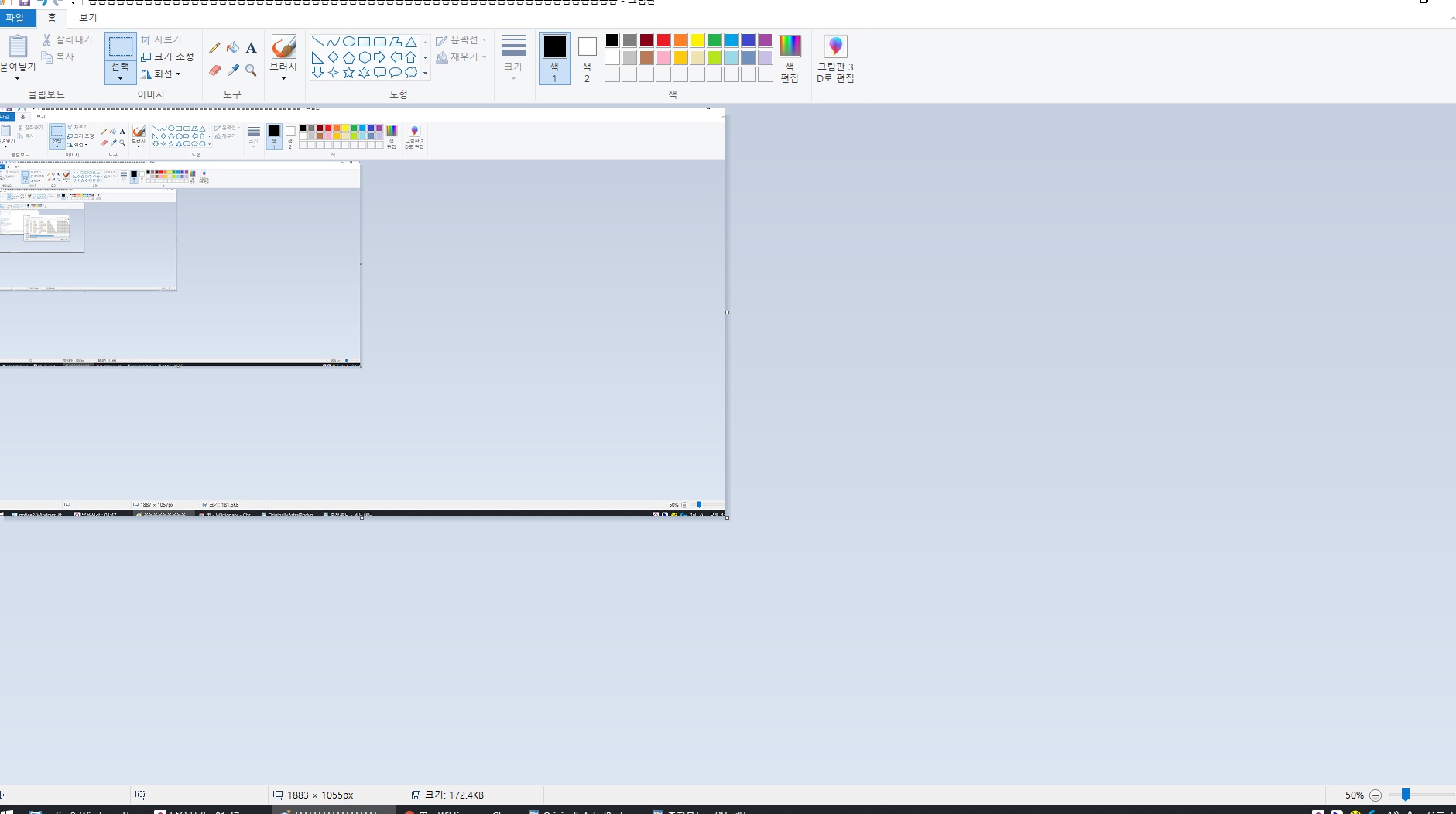Activate Color 1 foreground selector

[554, 58]
